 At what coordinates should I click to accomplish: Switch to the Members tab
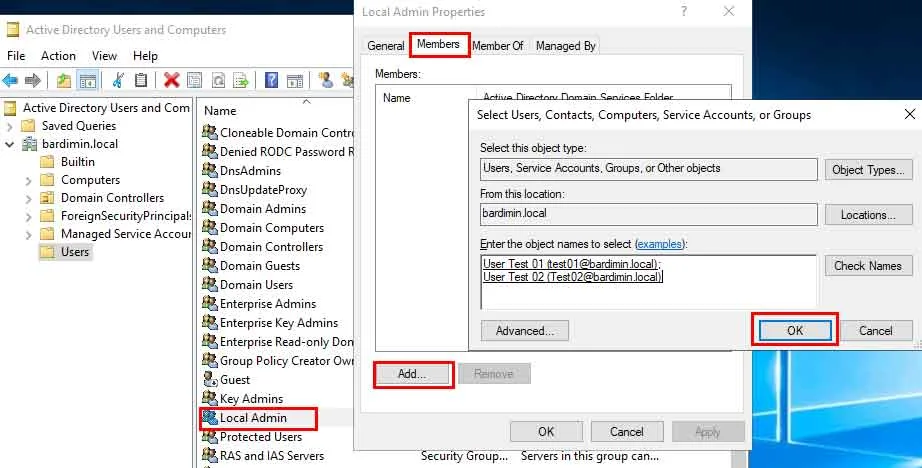coord(439,45)
